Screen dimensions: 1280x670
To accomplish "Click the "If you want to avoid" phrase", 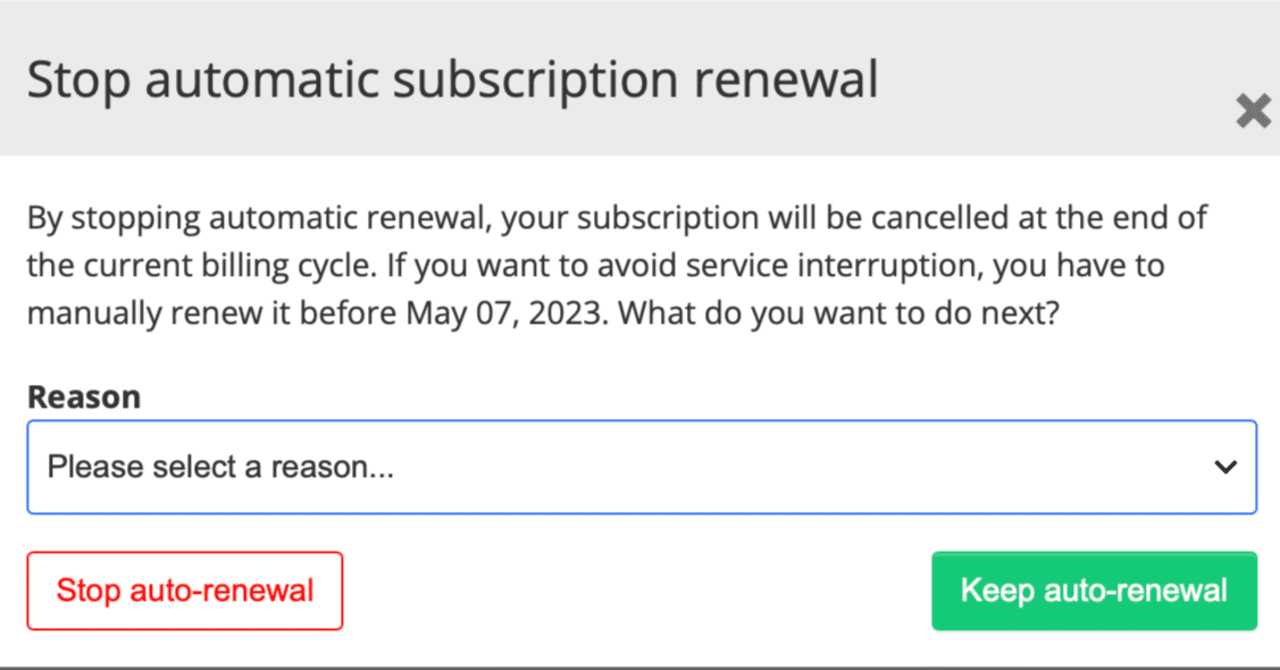I will coord(525,265).
